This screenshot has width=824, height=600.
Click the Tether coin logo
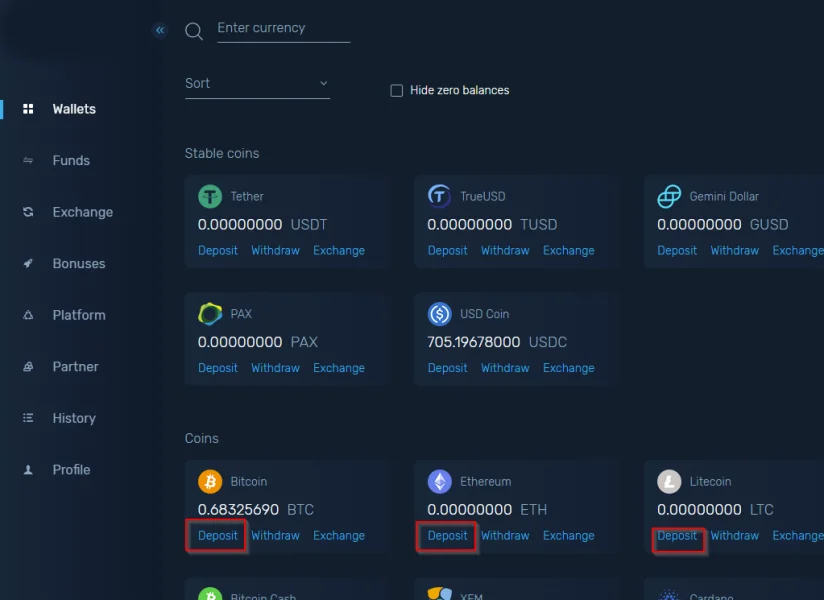click(x=210, y=196)
